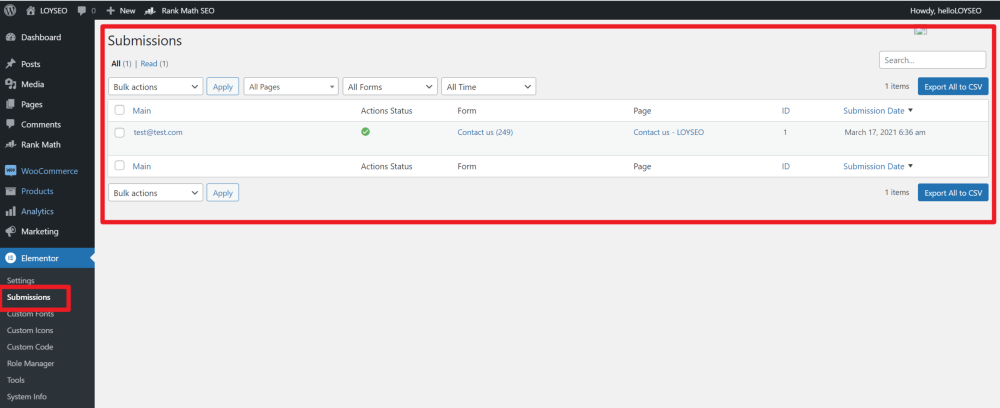Image resolution: width=1000 pixels, height=408 pixels.
Task: Click the bottom Apply button
Action: [x=223, y=193]
